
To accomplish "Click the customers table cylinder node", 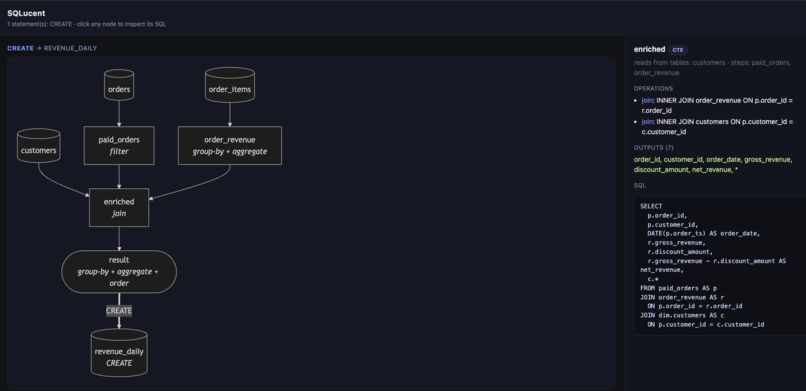I will click(39, 146).
